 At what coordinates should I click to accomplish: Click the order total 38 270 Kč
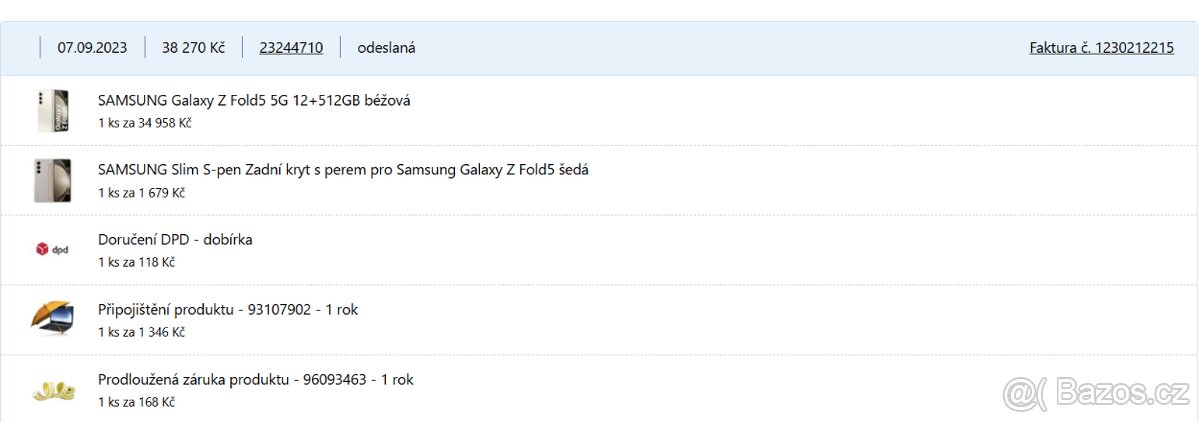click(x=193, y=47)
